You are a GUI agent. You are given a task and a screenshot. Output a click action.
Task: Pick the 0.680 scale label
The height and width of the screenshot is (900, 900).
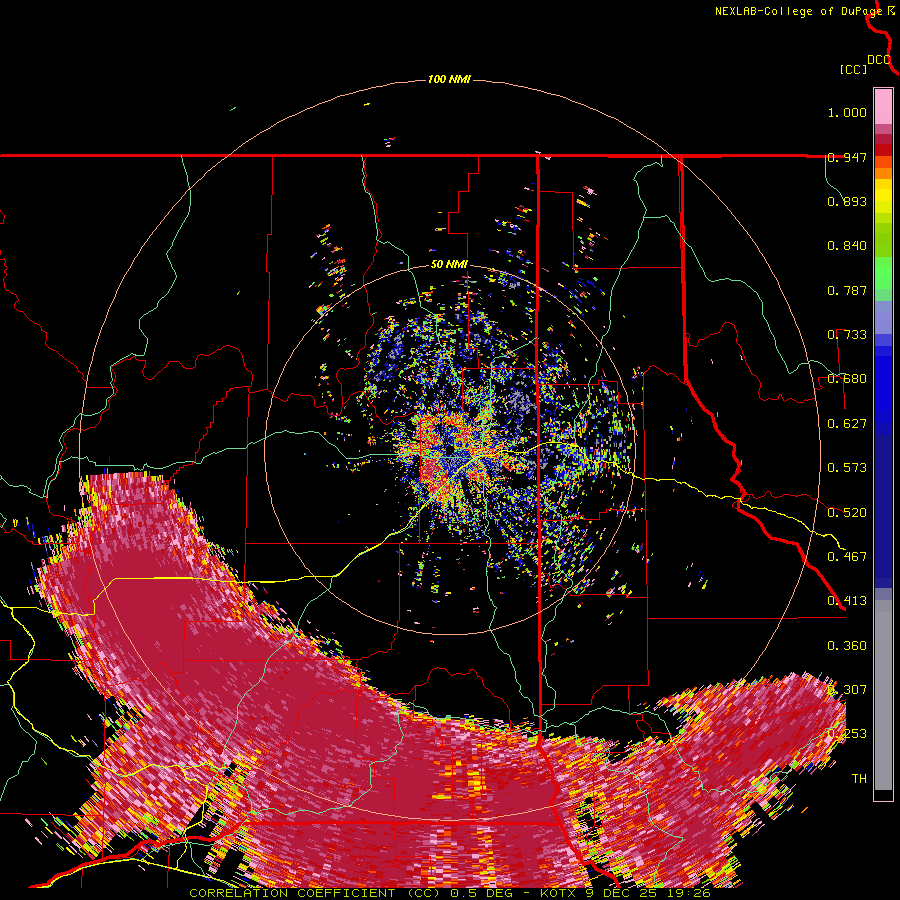click(847, 379)
